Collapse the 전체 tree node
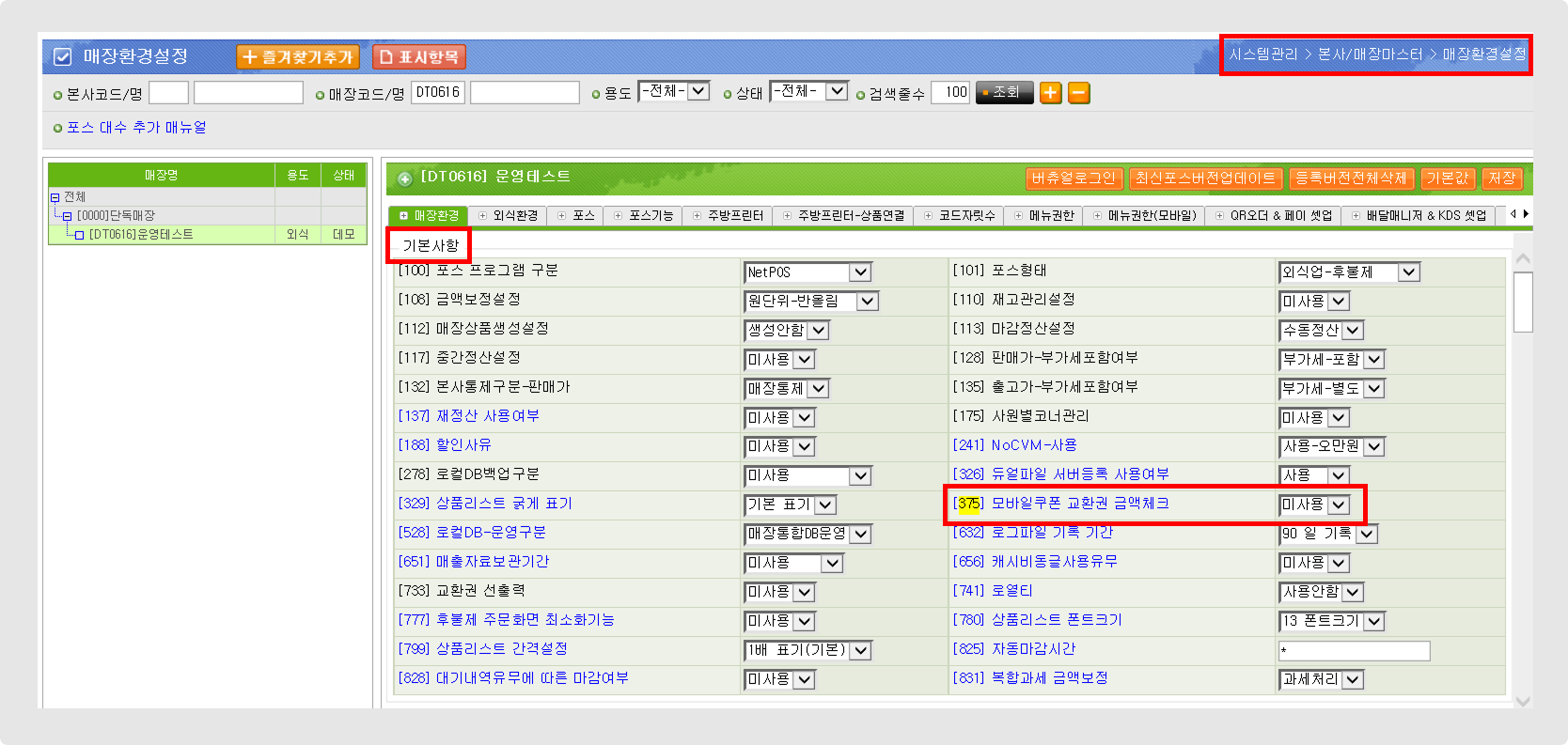 [55, 197]
